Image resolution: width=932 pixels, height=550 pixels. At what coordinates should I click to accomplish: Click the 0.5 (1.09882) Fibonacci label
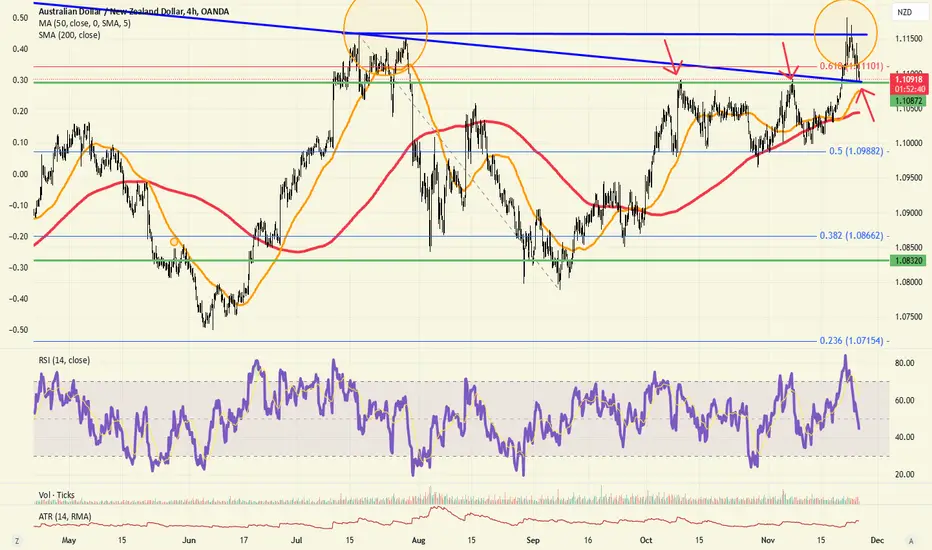tap(856, 152)
